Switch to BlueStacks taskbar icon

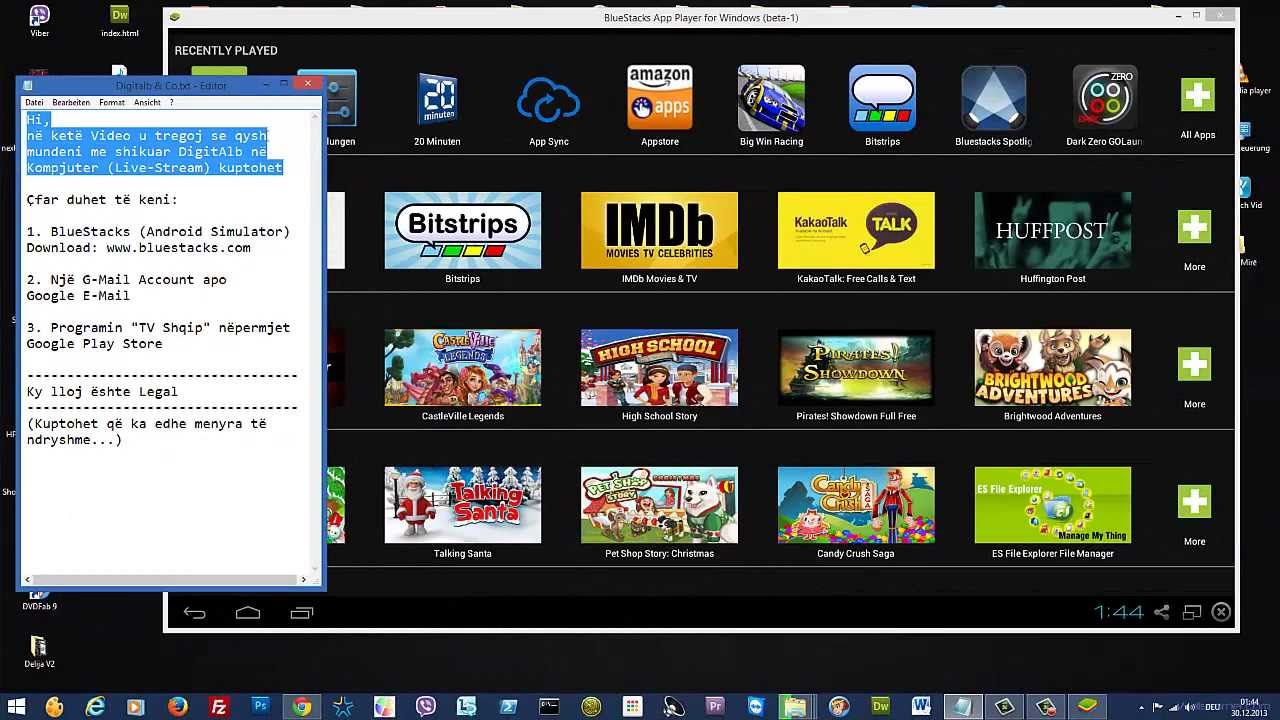(x=1087, y=707)
